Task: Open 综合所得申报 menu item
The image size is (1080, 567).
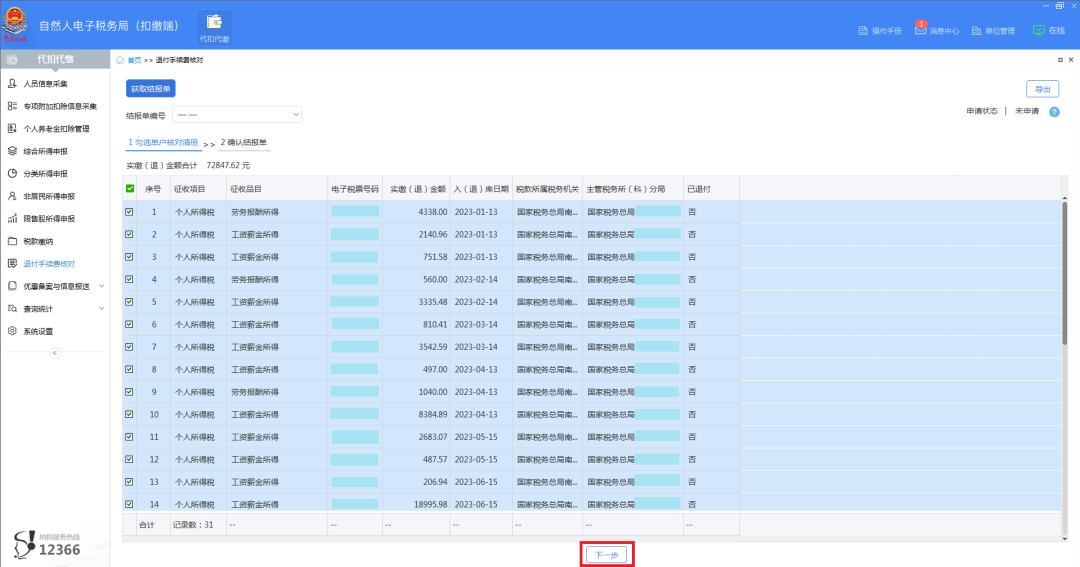Action: [45, 151]
